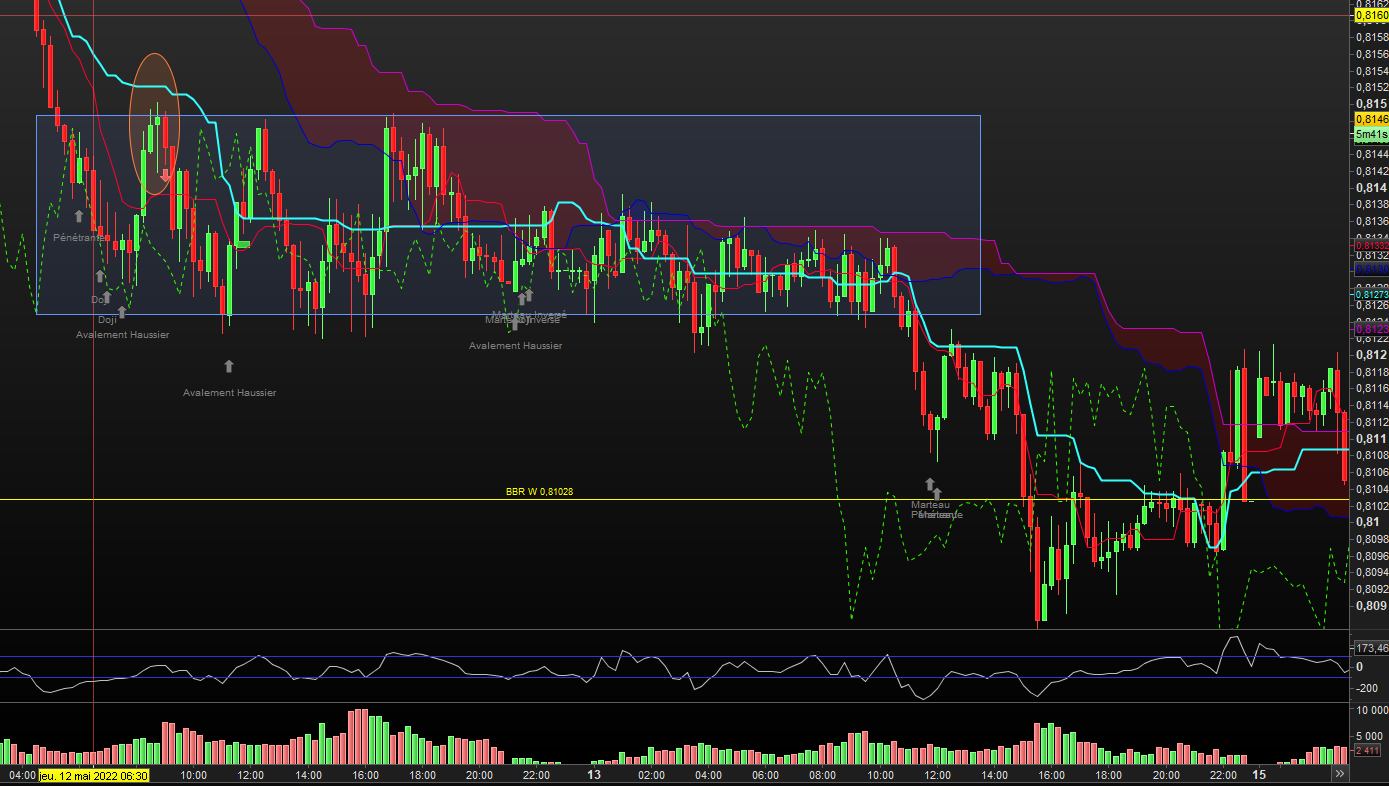1389x786 pixels.
Task: Click the 2 411 volume value label
Action: pos(1367,750)
